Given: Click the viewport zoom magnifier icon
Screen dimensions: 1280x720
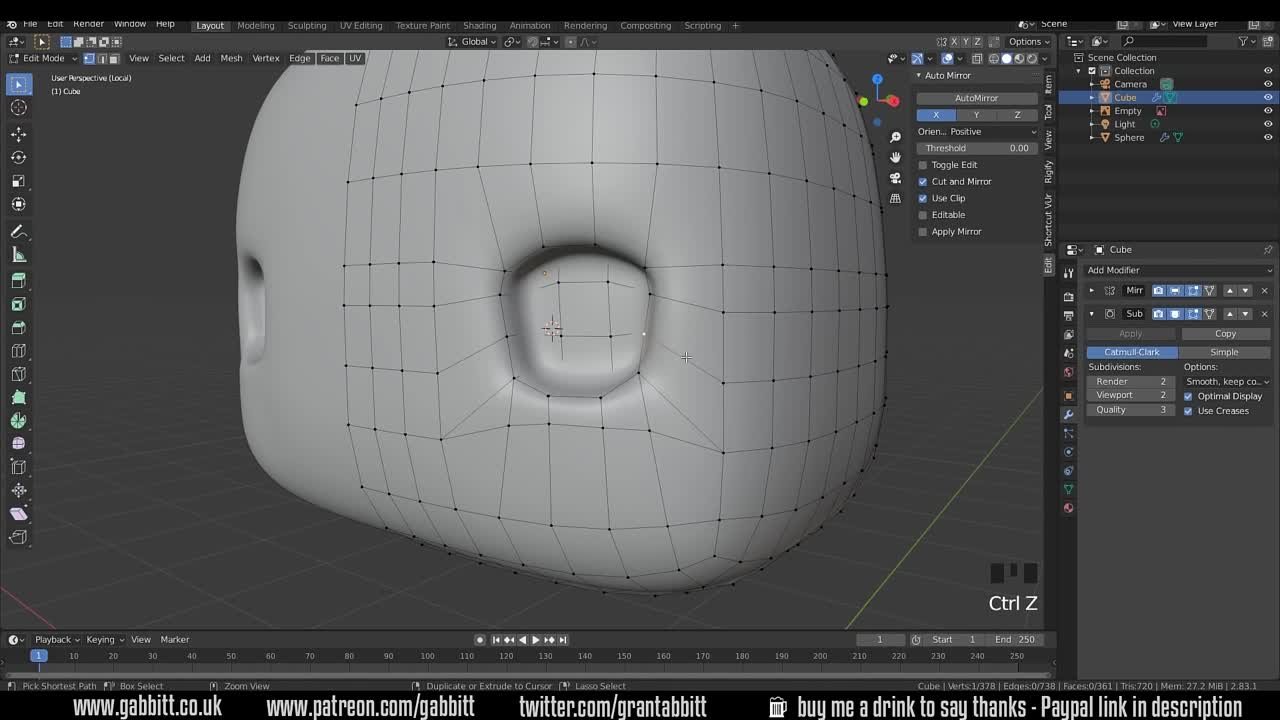Looking at the screenshot, I should (895, 137).
